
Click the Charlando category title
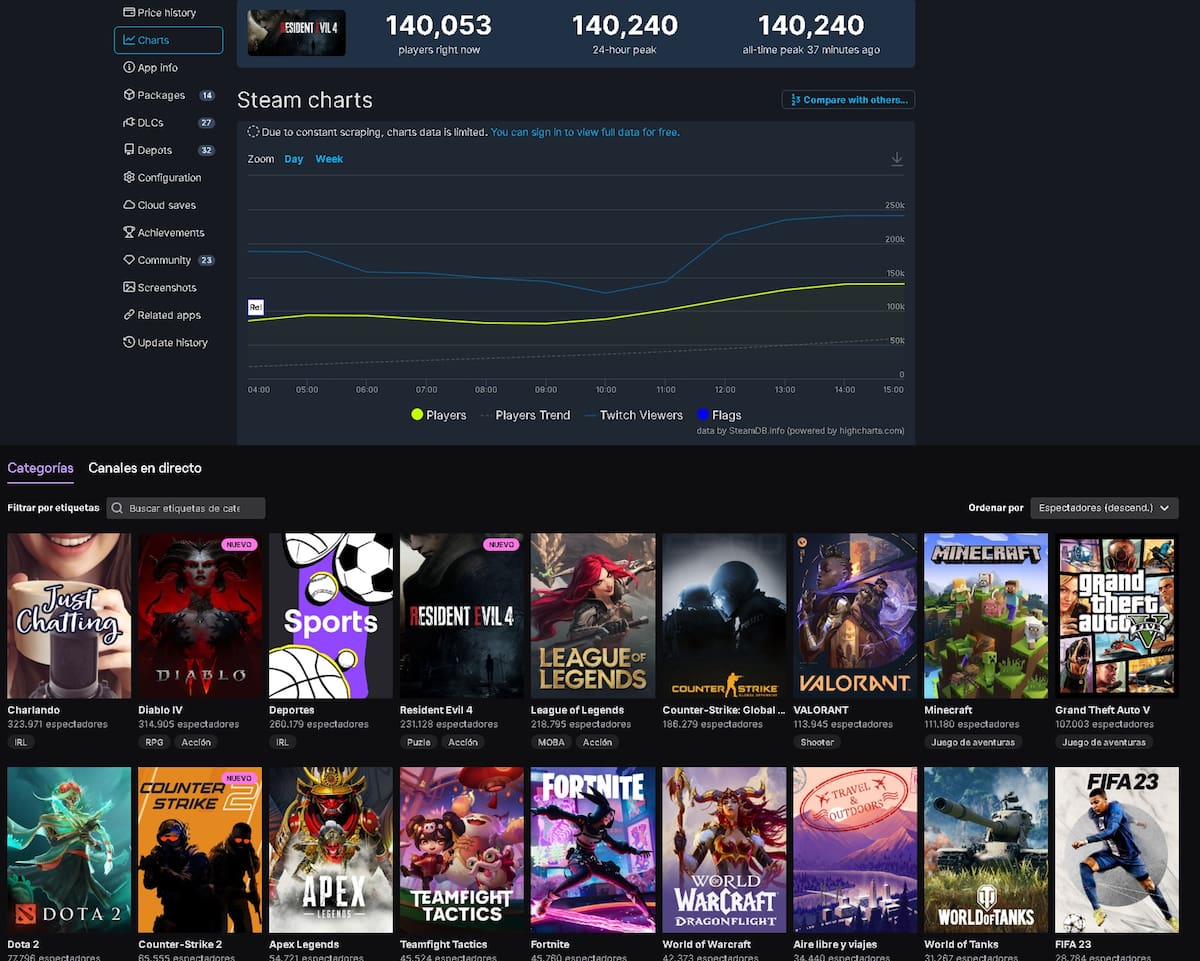pos(34,710)
